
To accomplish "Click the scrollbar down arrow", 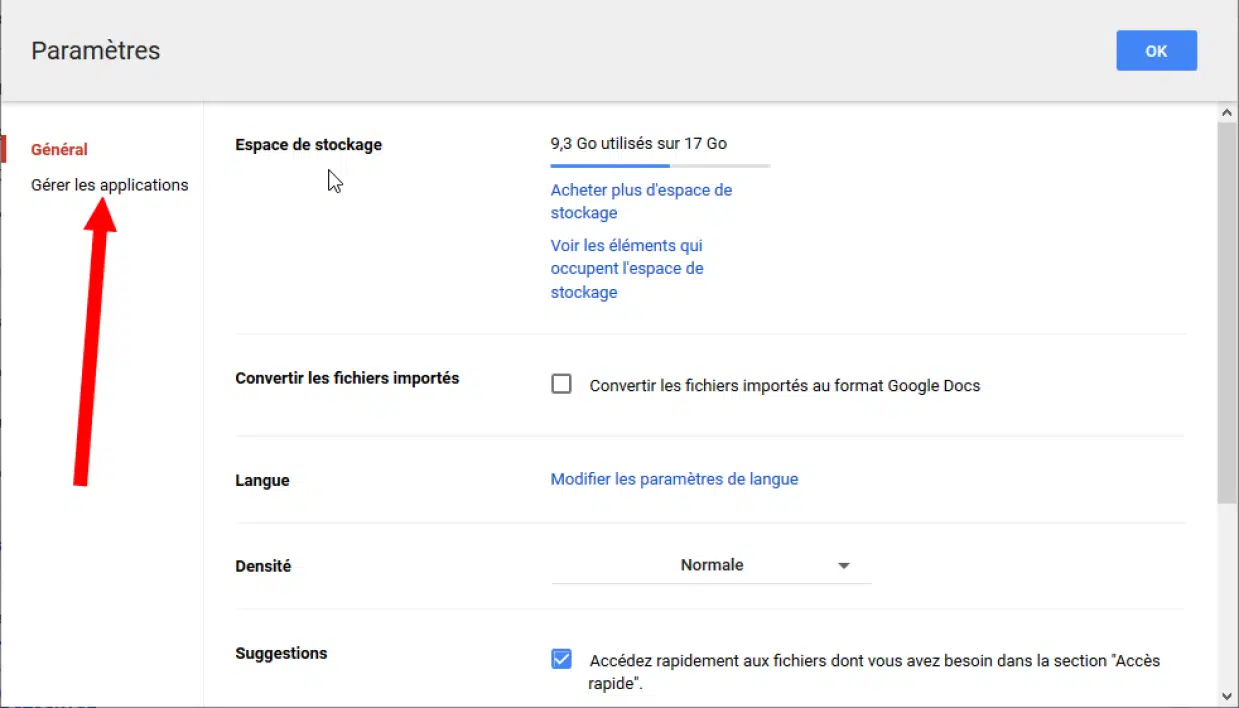I will [x=1227, y=695].
